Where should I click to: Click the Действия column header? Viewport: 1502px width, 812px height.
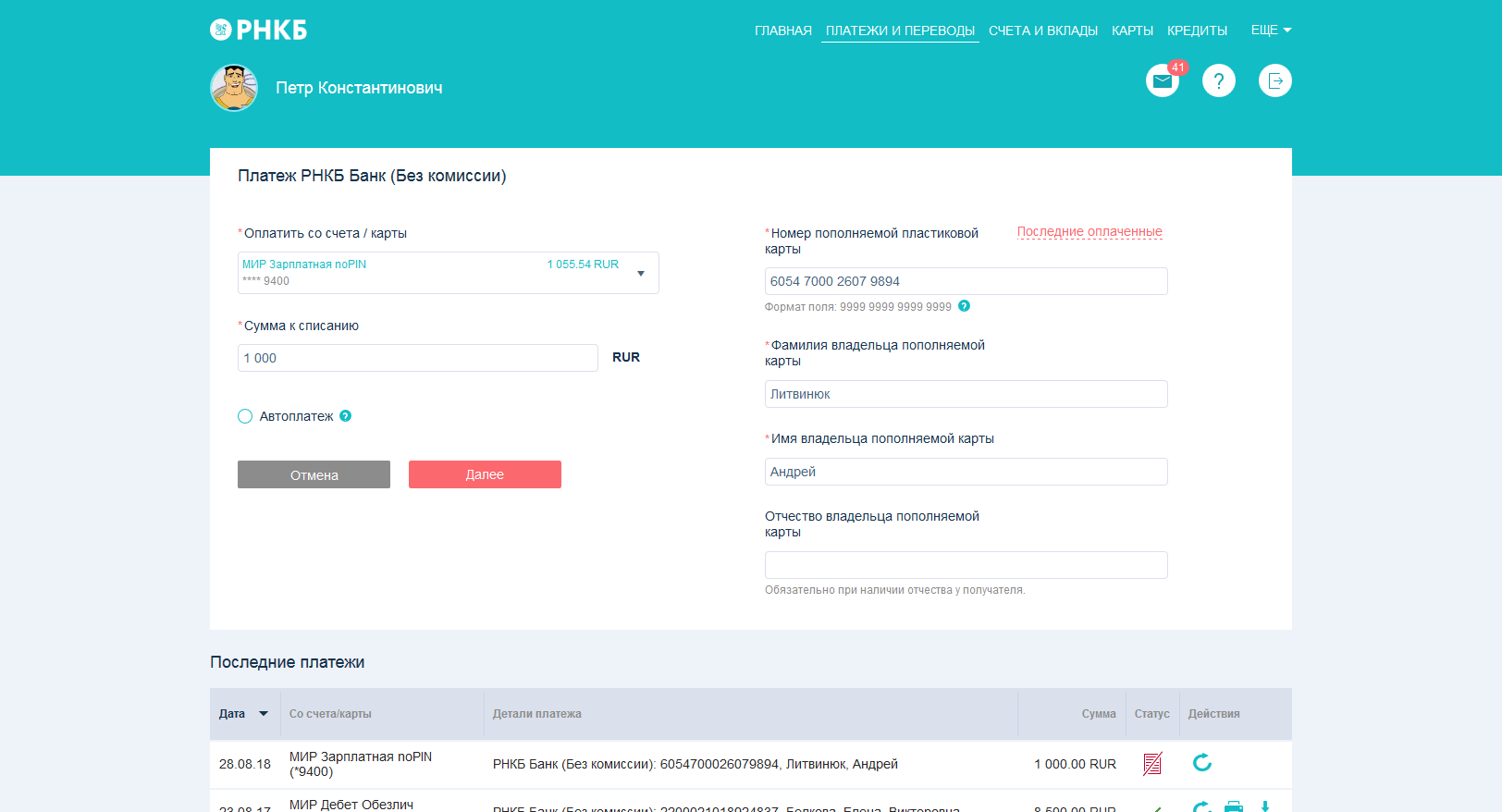click(x=1214, y=714)
